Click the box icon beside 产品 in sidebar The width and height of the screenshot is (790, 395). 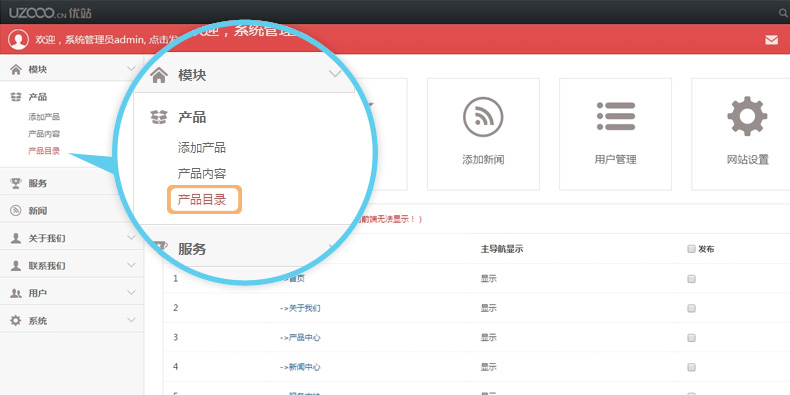tap(16, 97)
